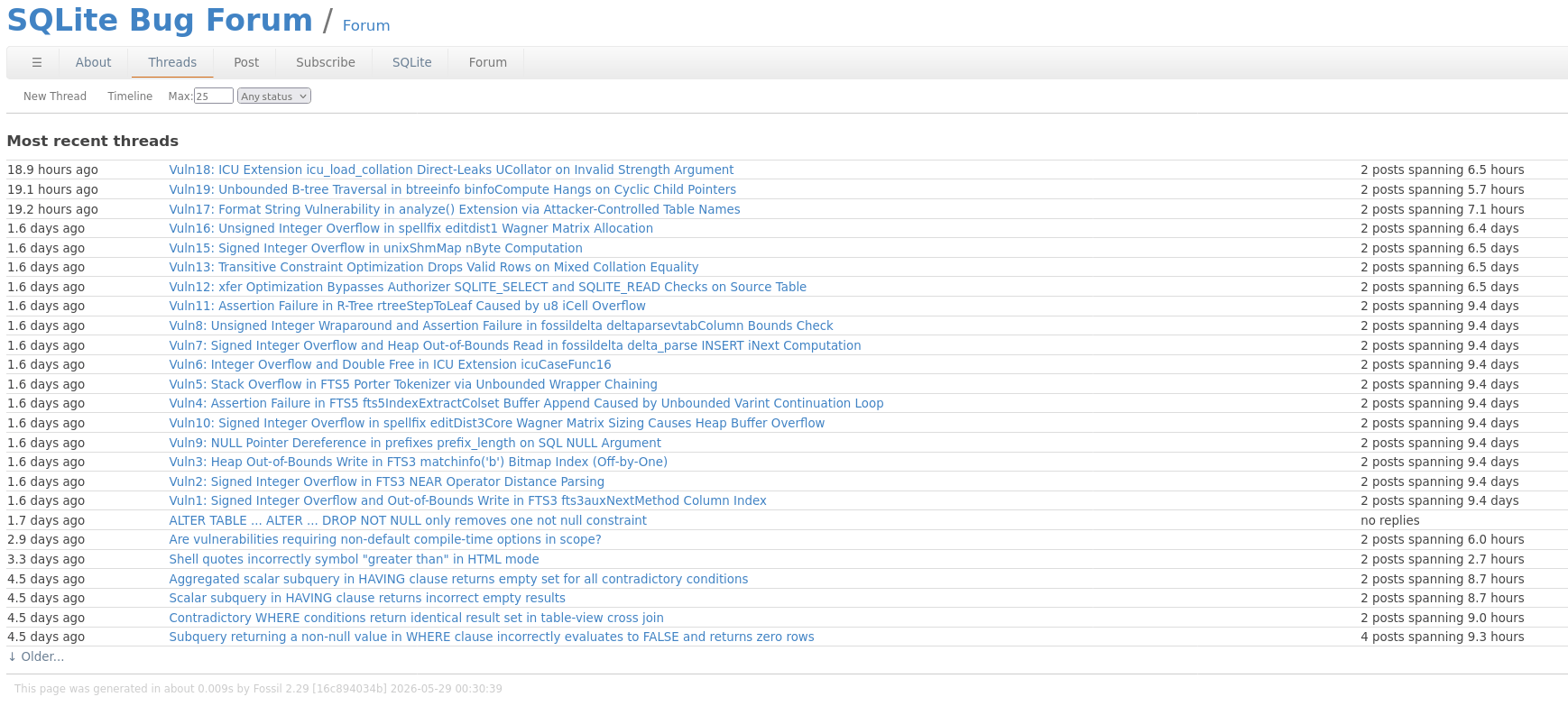Image resolution: width=1568 pixels, height=706 pixels.
Task: Open Vuln10 spellfix editDist3Core thread
Action: tap(497, 423)
